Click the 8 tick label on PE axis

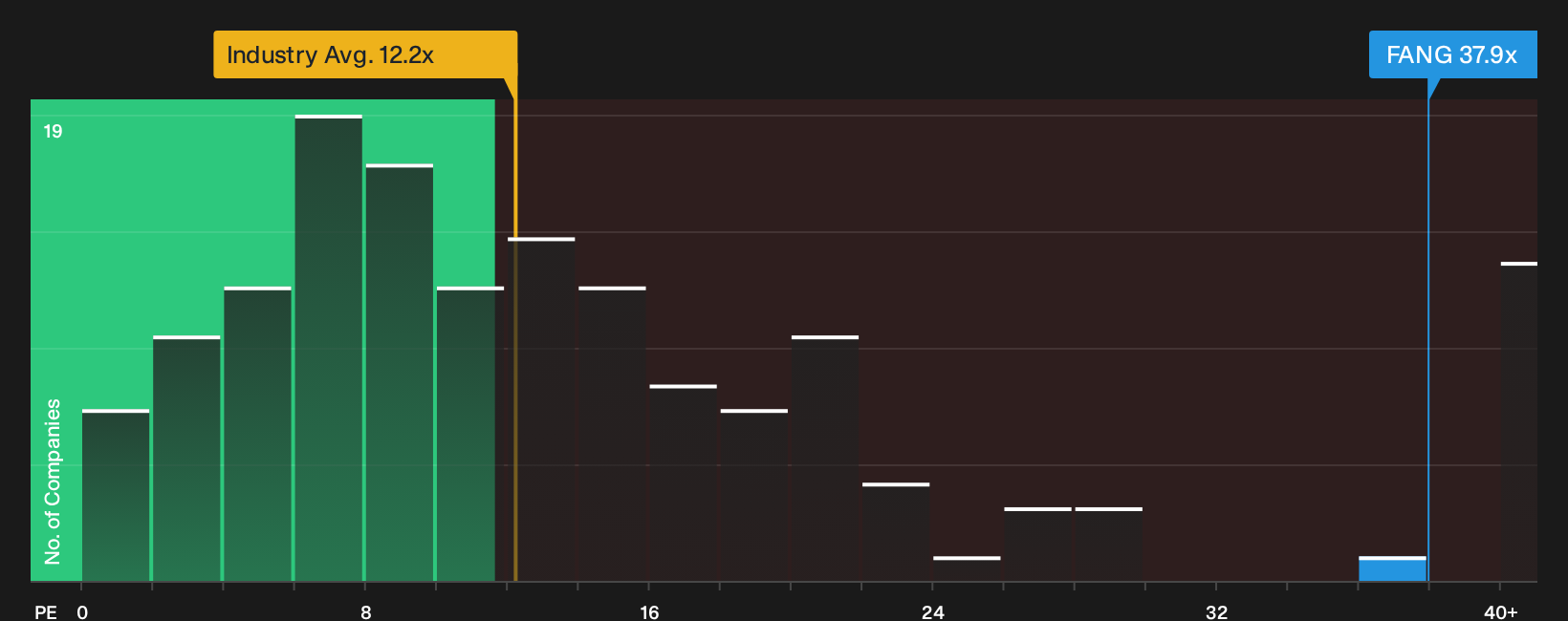[x=365, y=611]
